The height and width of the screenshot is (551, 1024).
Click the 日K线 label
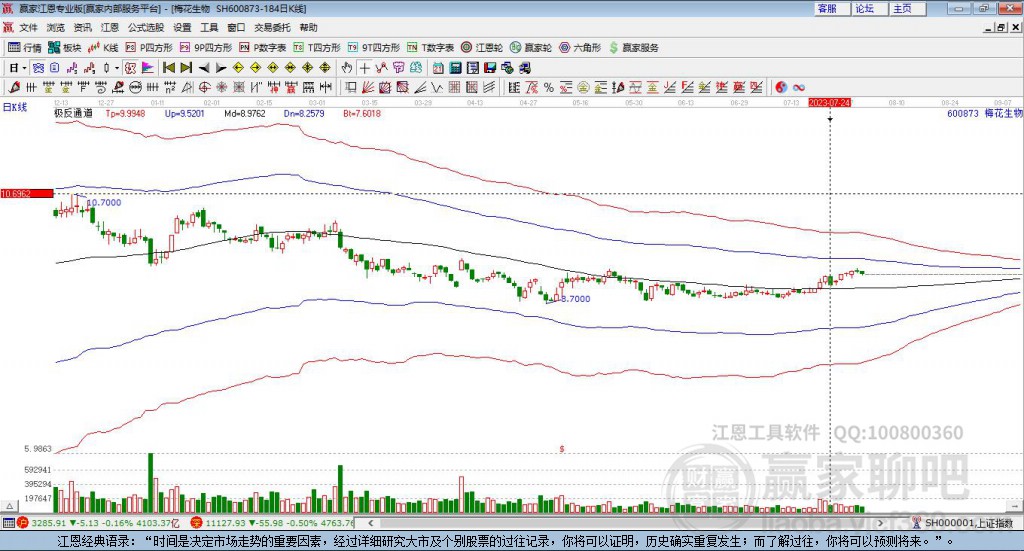[x=15, y=107]
